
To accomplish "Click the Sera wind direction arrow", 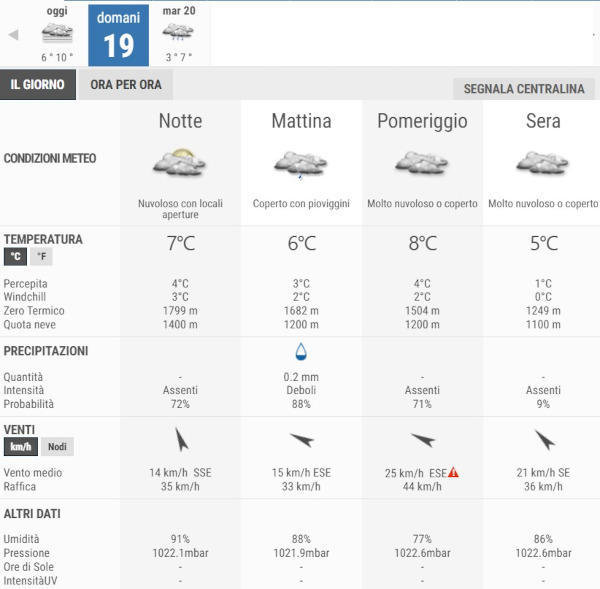I will pos(544,440).
